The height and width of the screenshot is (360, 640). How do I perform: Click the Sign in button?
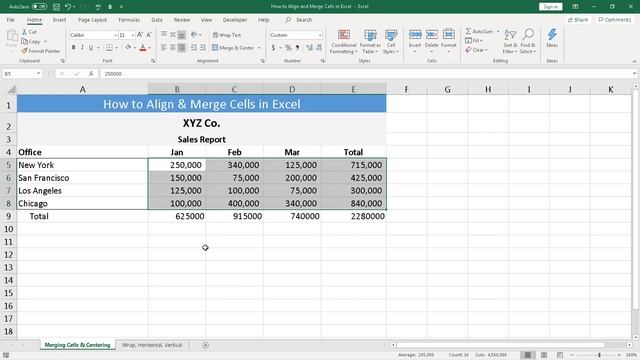551,7
